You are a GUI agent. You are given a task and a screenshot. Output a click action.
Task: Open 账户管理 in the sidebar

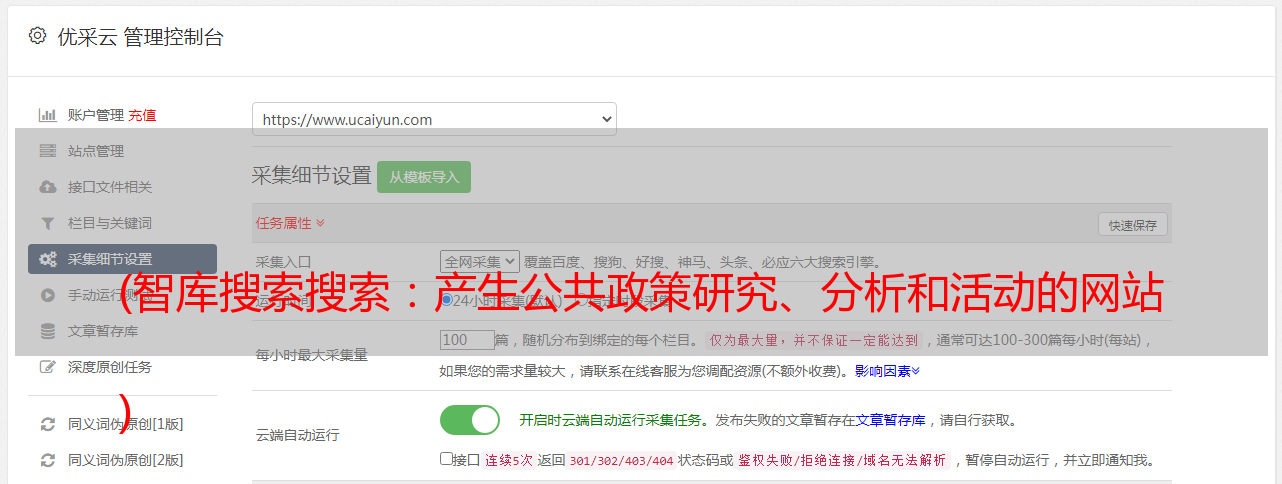(96, 115)
